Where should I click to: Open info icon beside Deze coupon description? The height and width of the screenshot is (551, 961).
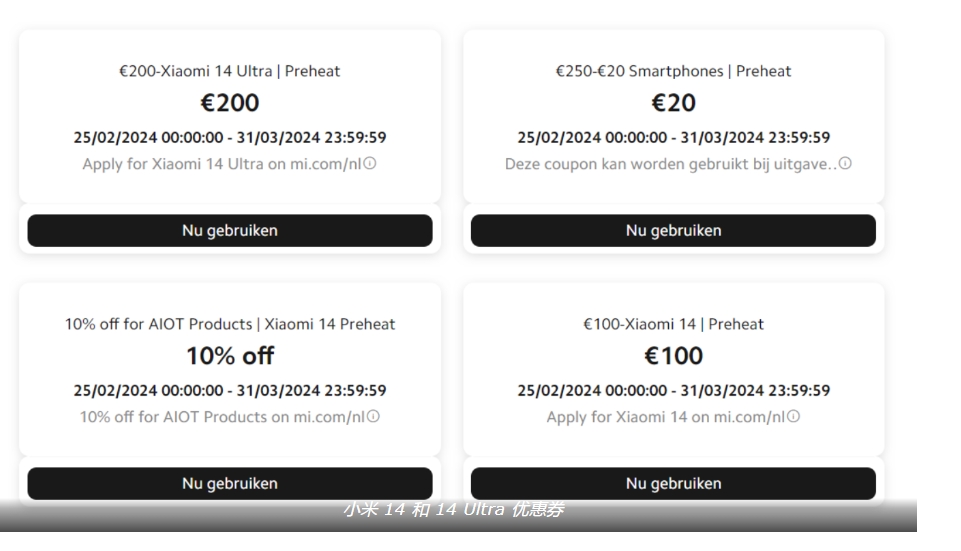point(845,163)
